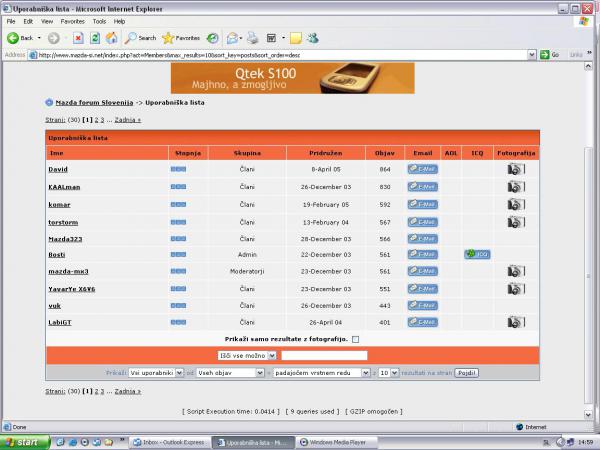The width and height of the screenshot is (600, 450).
Task: Open the Help menu
Action: click(x=119, y=21)
